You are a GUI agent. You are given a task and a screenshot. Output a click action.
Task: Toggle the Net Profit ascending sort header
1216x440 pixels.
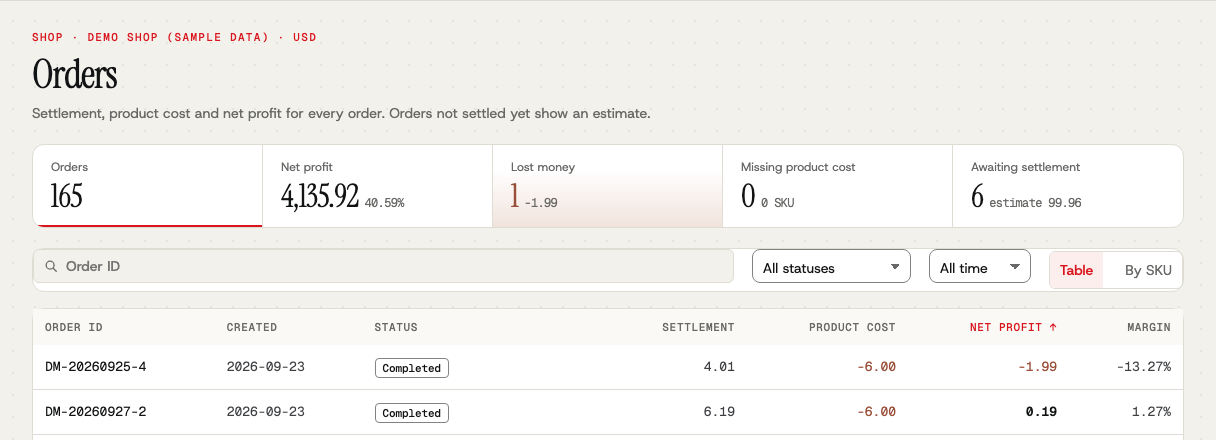point(1013,327)
